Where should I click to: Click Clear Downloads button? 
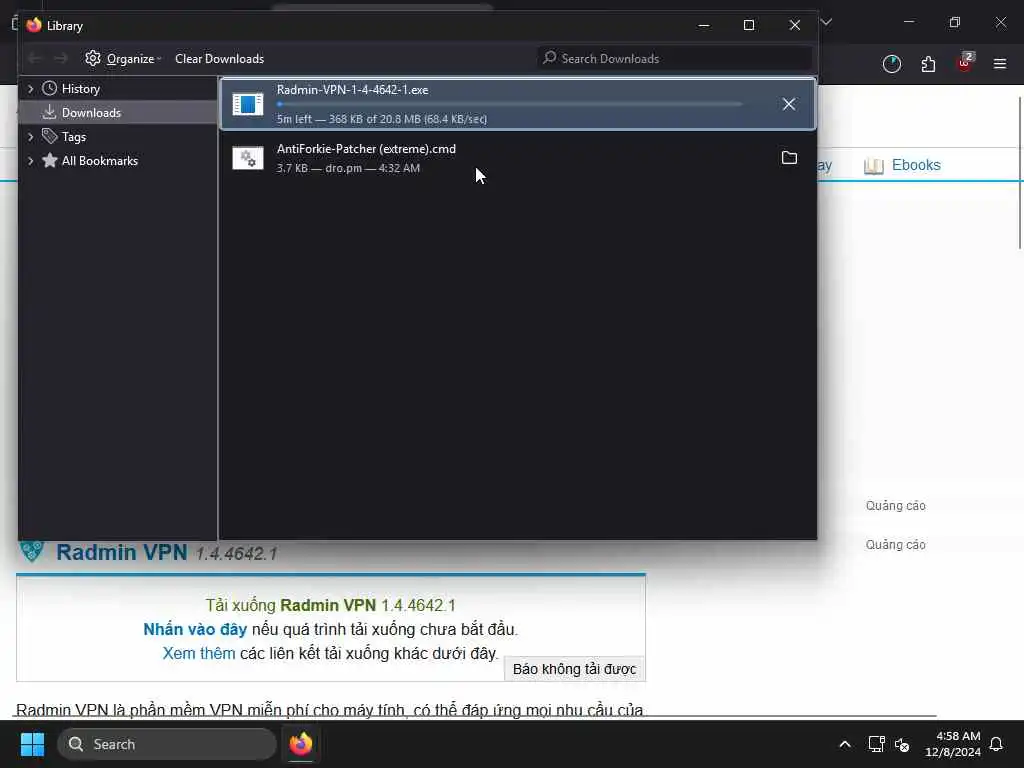point(219,59)
